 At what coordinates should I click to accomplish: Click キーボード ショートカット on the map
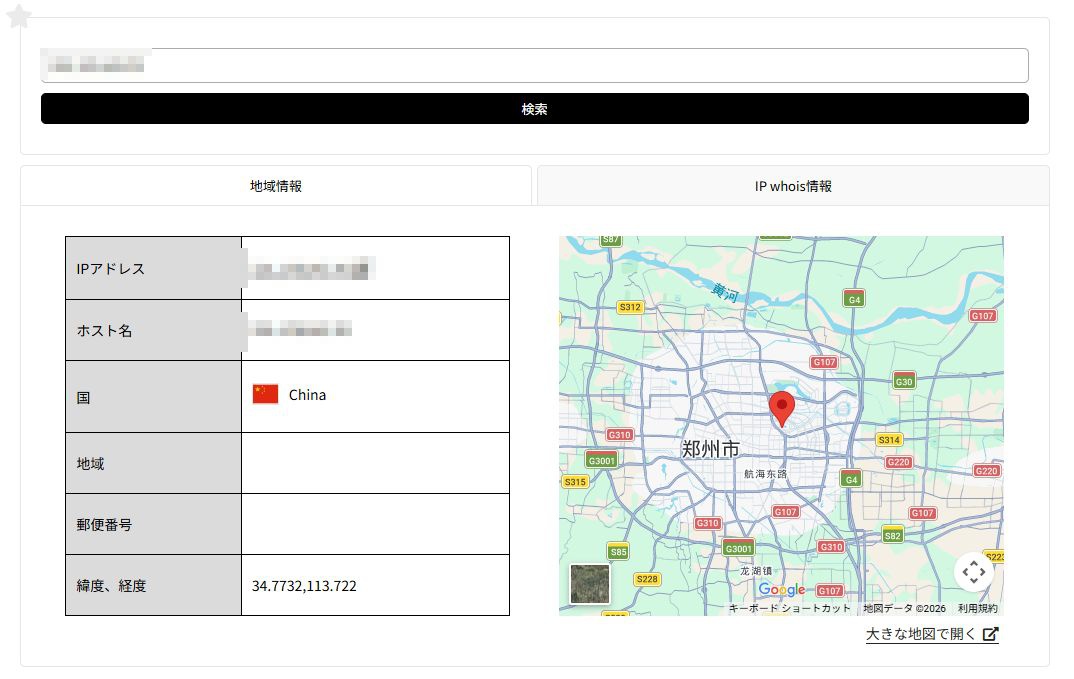[789, 608]
